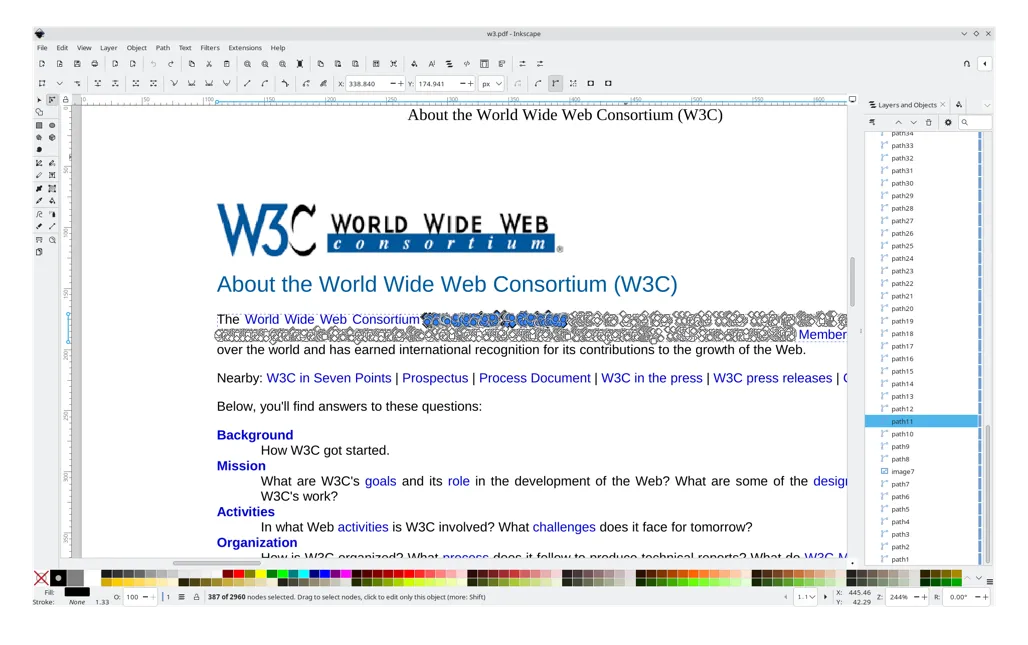Select the Ellipse tool
Screen dimensions: 1028x645
(x=52, y=125)
